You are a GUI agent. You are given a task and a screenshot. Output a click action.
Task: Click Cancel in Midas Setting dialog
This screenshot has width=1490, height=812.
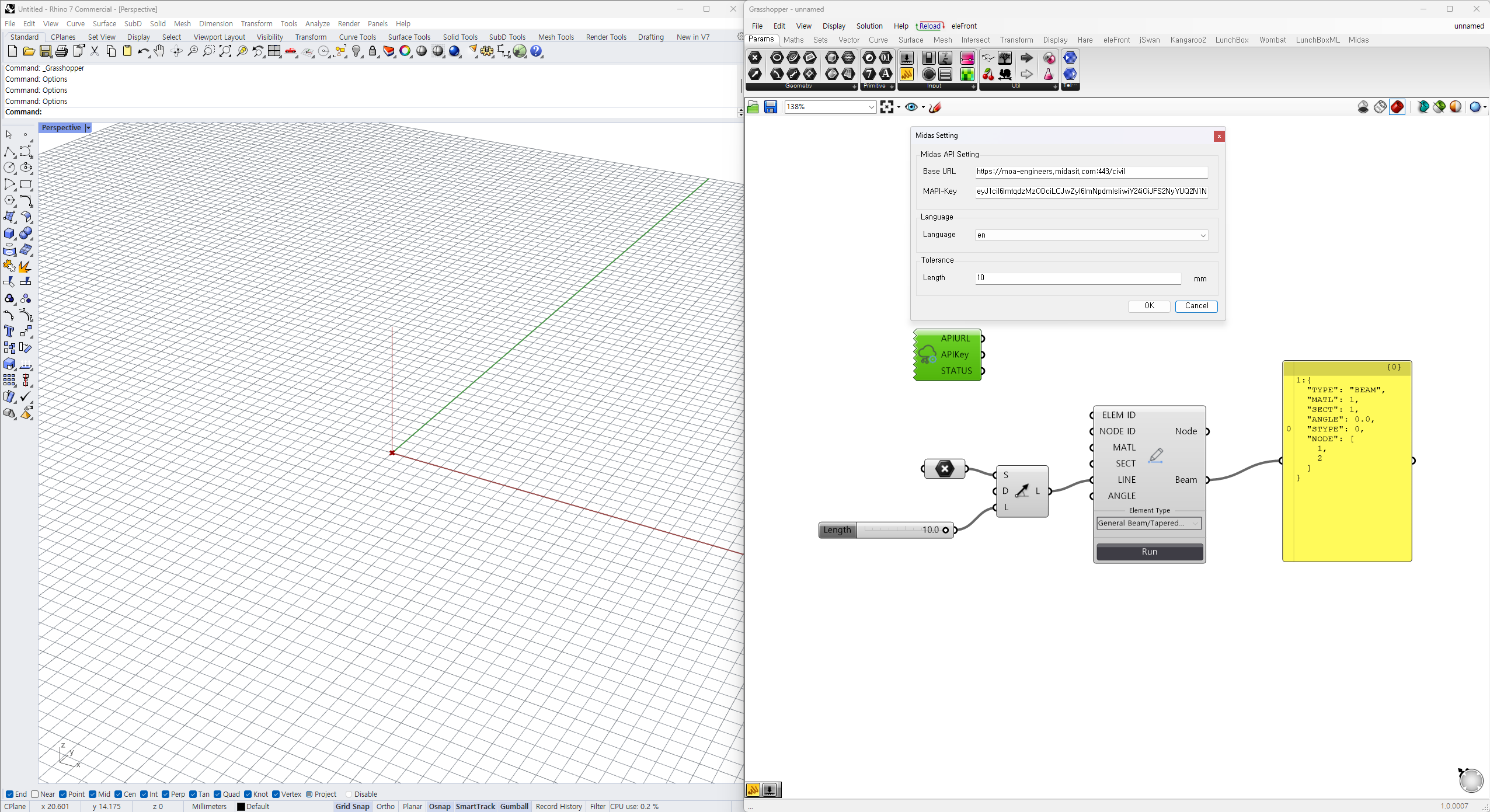pyautogui.click(x=1196, y=306)
